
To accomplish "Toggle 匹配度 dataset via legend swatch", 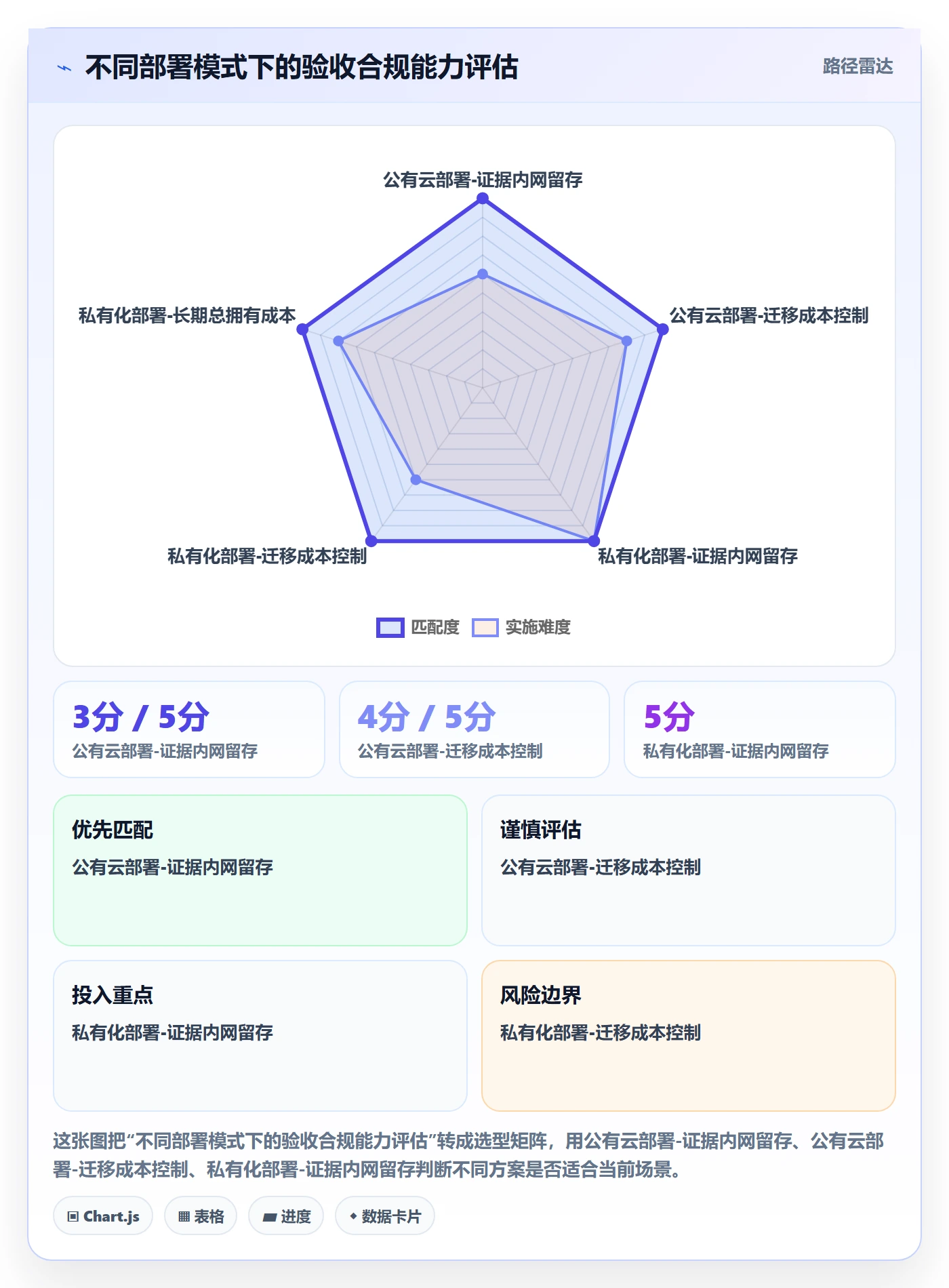I will (x=390, y=628).
